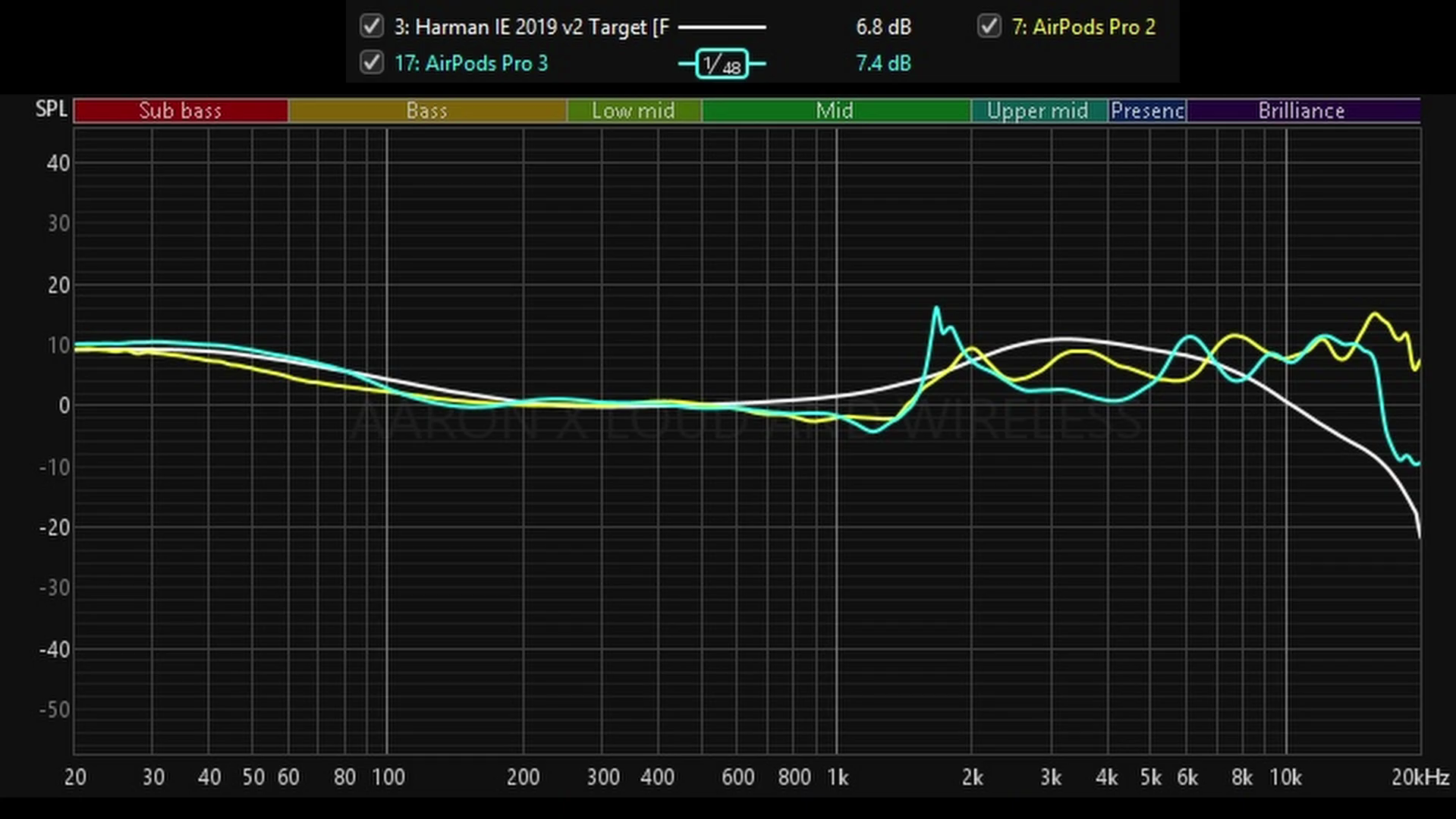Uncheck the AirPods Pro 3 trace checkbox

(371, 62)
